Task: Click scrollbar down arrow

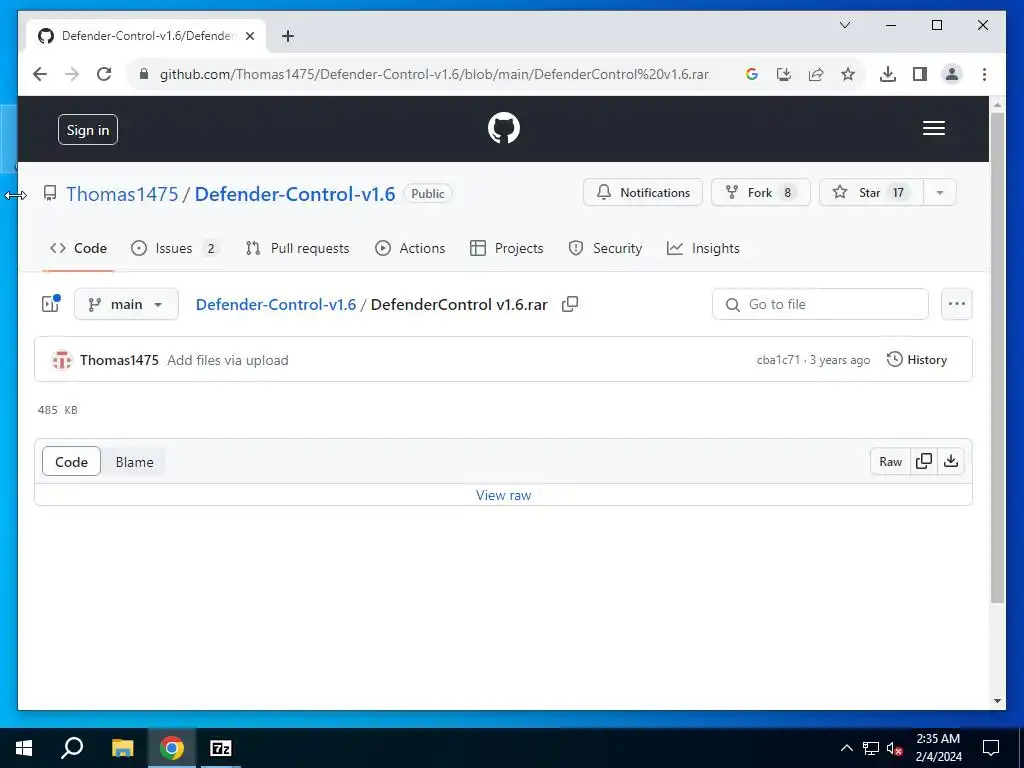Action: [x=997, y=701]
